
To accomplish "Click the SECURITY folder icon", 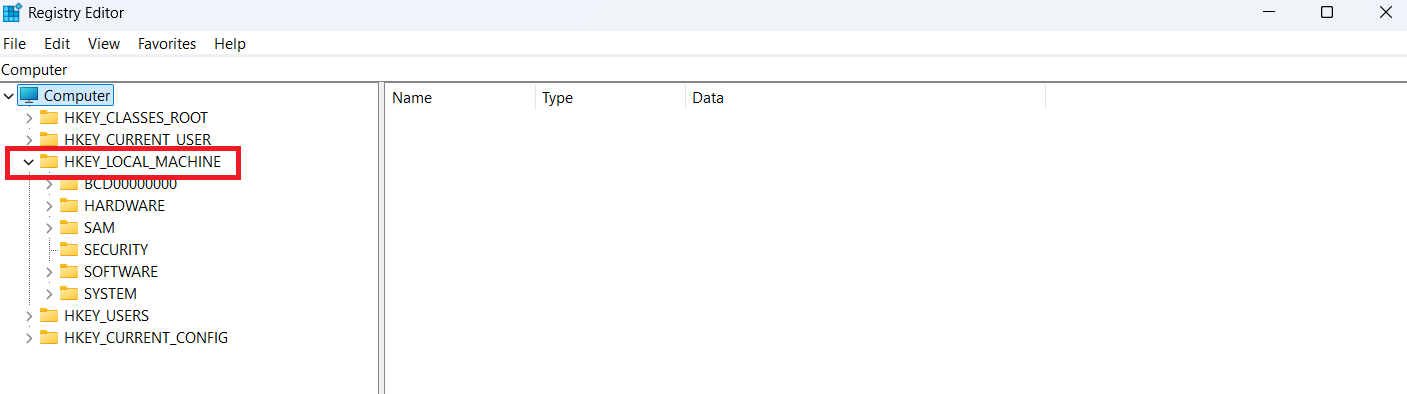I will pos(69,249).
